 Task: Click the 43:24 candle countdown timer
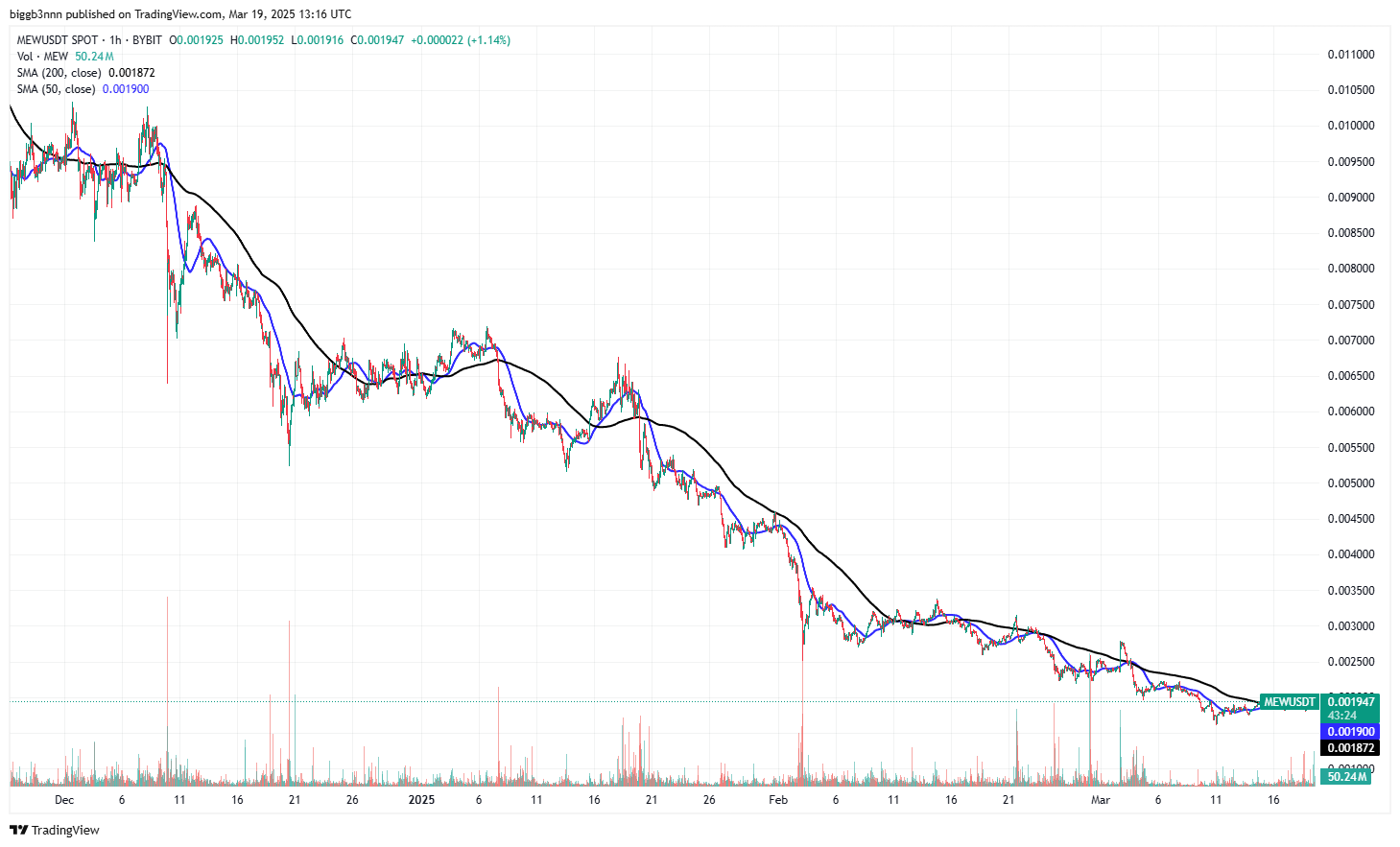(1341, 716)
